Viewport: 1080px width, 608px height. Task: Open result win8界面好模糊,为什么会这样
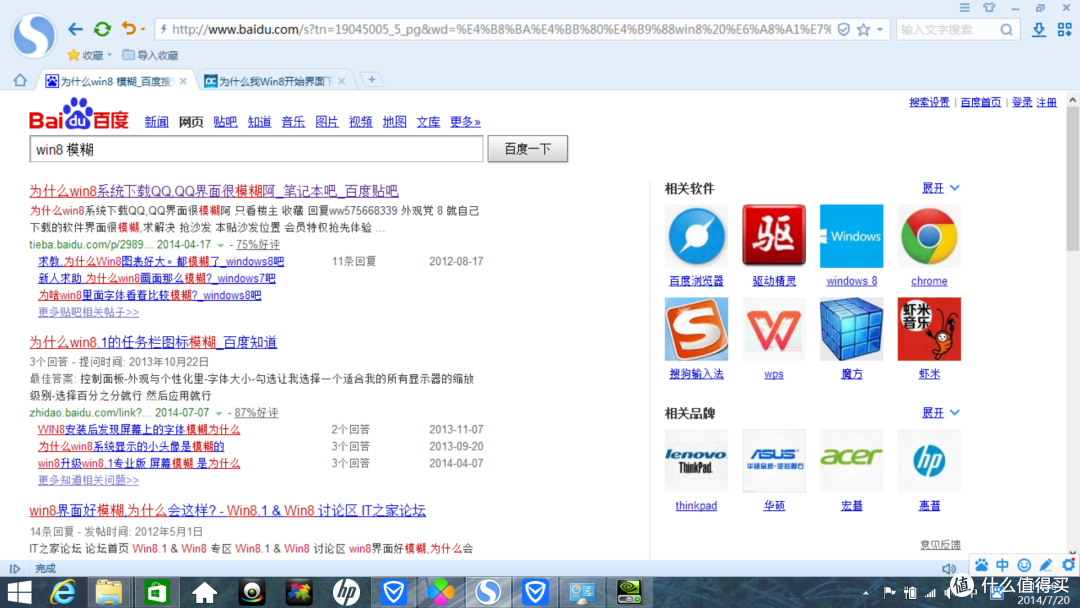point(227,510)
